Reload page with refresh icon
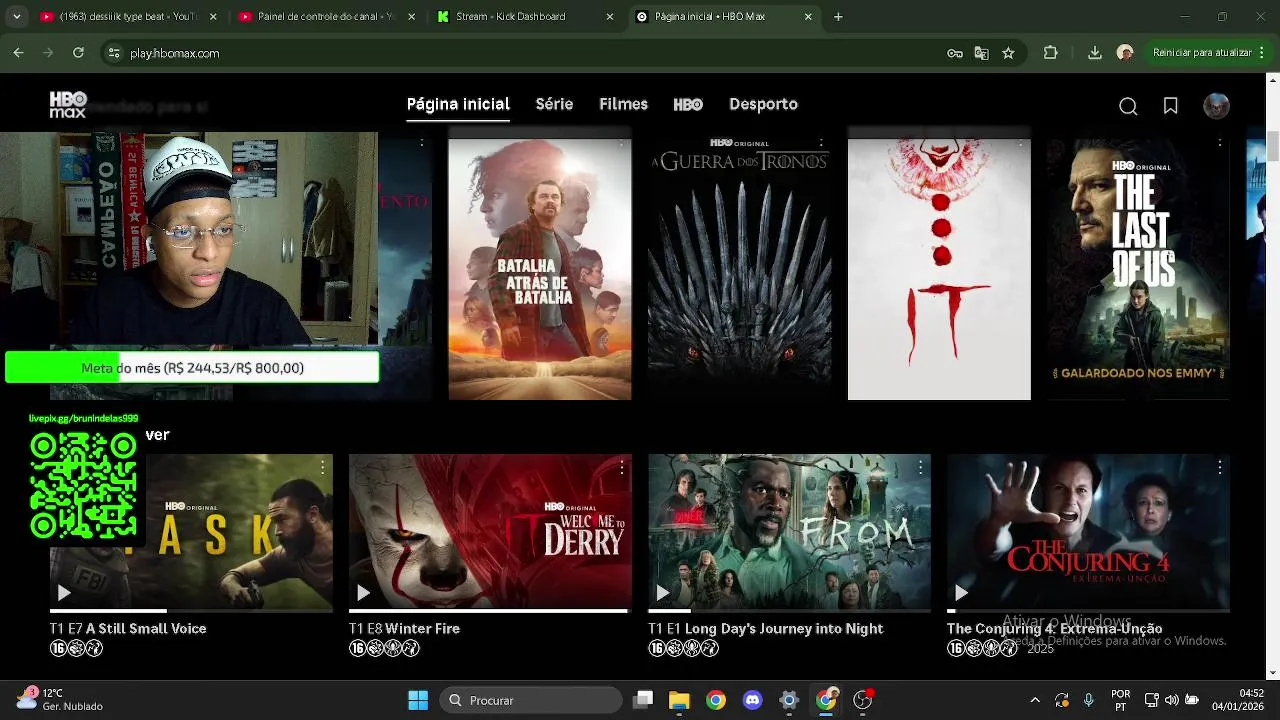The height and width of the screenshot is (720, 1280). click(78, 53)
